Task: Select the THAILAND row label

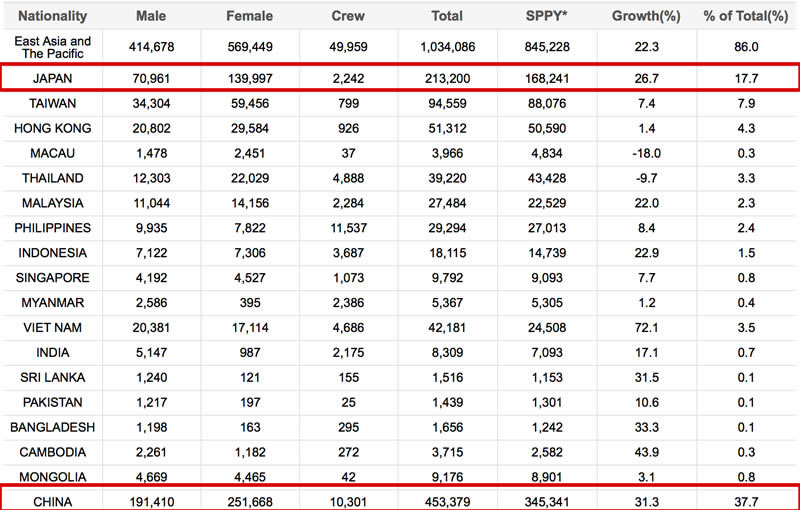Action: pyautogui.click(x=53, y=178)
